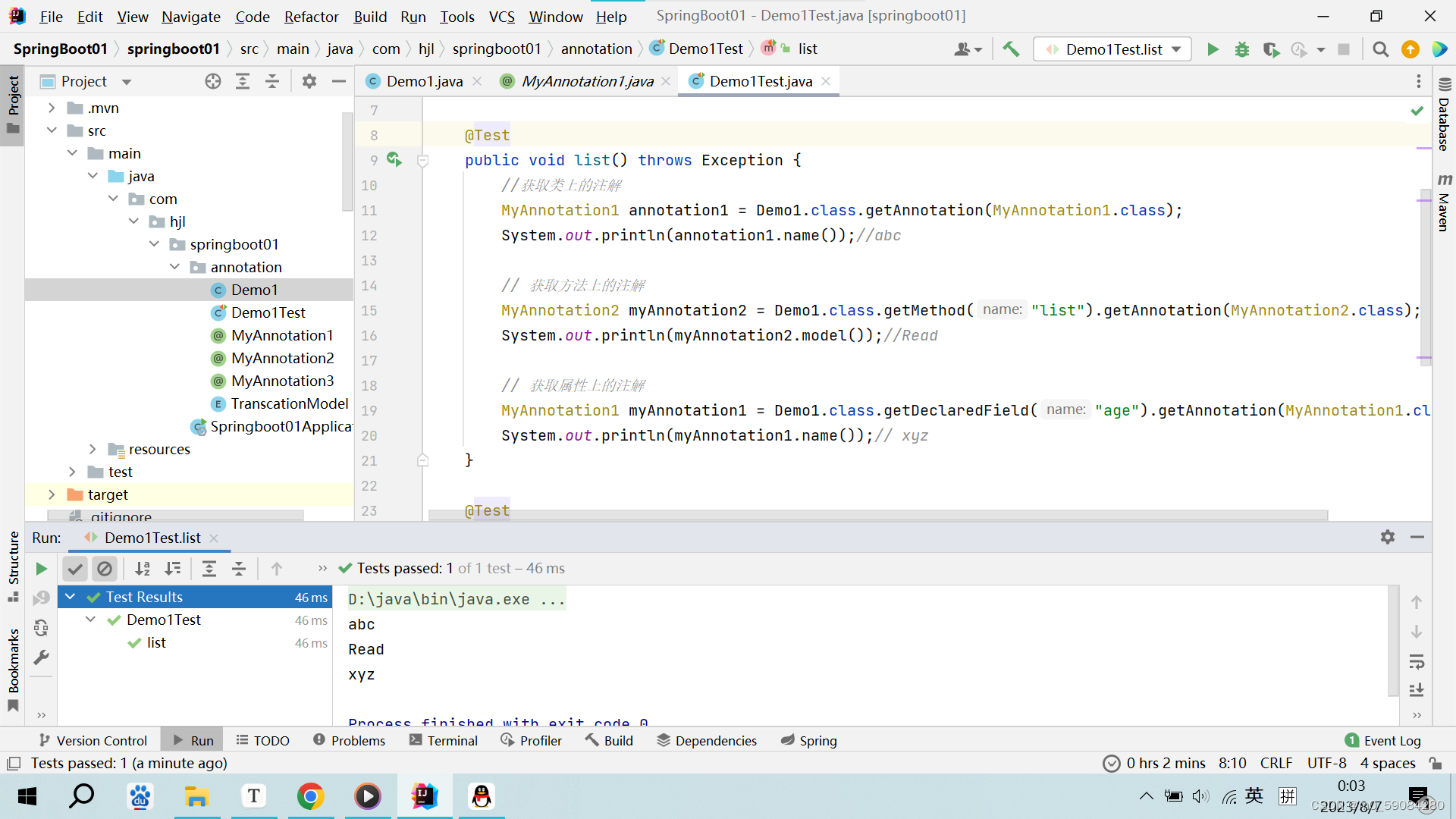Toggle showing passed tests
The width and height of the screenshot is (1456, 819).
click(74, 568)
